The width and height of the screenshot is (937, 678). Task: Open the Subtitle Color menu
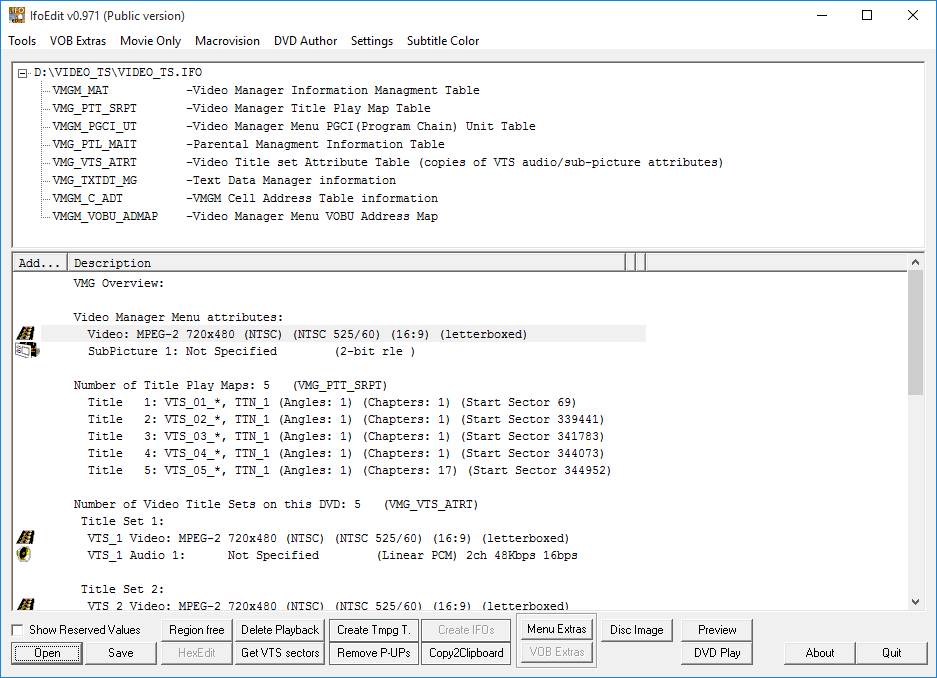(443, 41)
